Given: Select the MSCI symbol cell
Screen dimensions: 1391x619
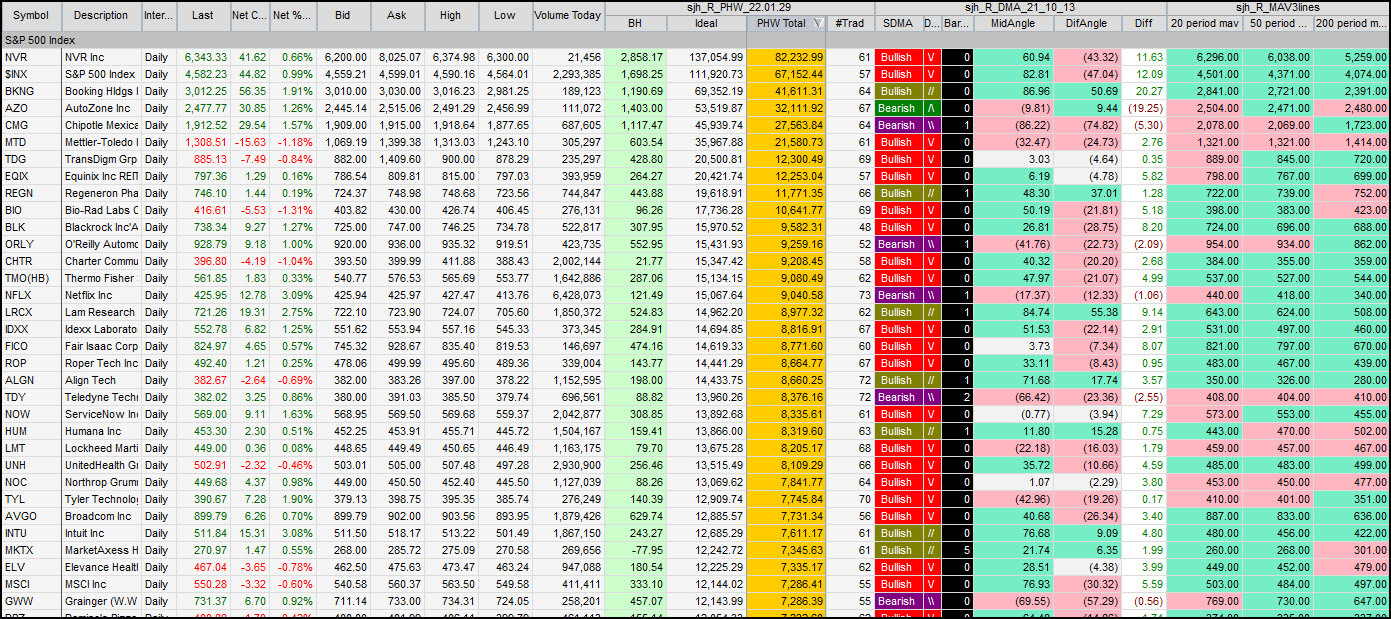Looking at the screenshot, I should coord(31,584).
